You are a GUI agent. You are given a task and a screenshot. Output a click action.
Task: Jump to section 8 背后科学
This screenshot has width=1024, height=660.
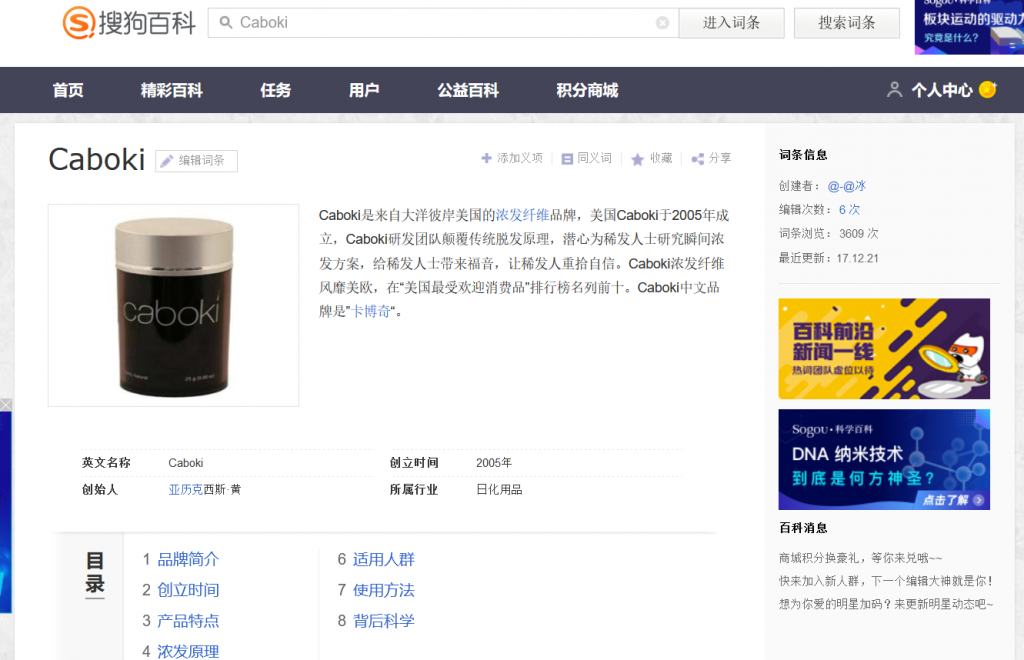coord(383,621)
